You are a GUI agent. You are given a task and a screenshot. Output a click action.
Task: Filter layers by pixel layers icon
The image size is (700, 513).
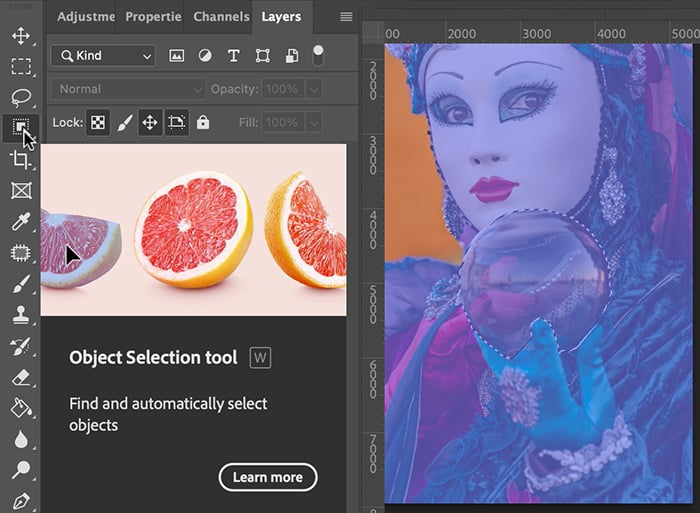[x=176, y=56]
